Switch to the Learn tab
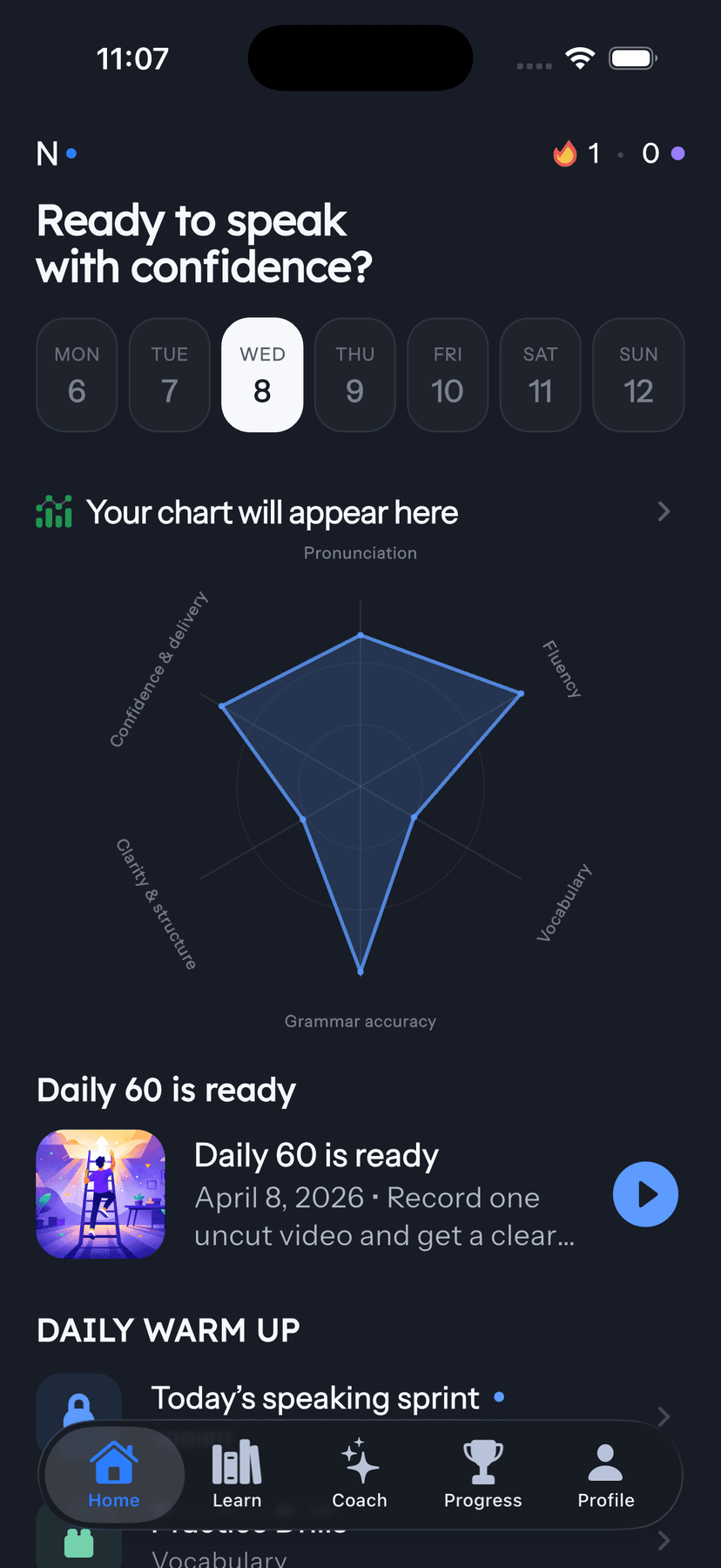 pos(237,1474)
